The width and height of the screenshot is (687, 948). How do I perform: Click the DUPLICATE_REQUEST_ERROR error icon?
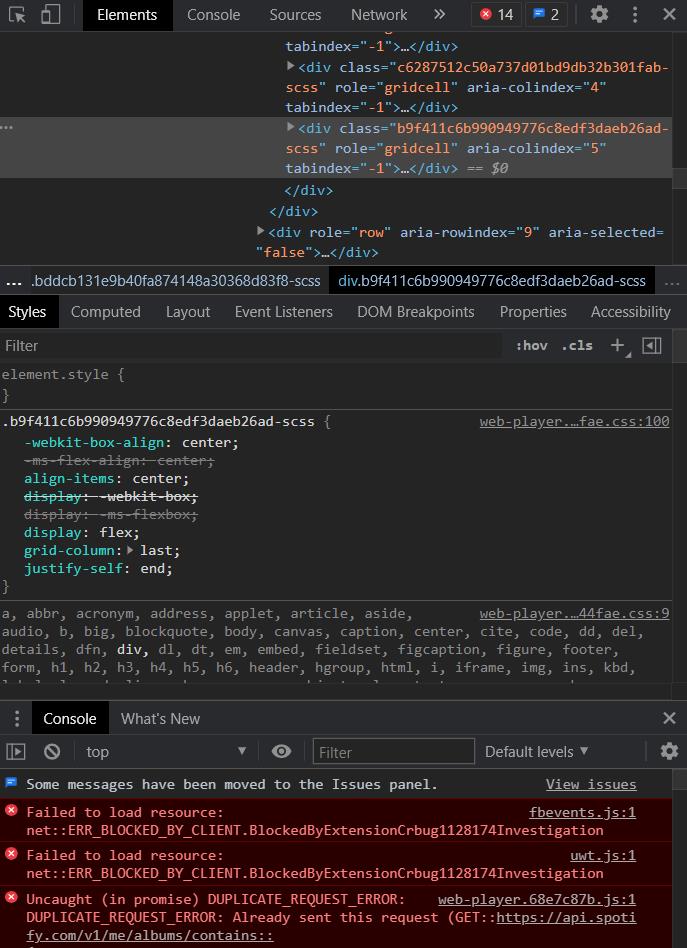point(11,897)
